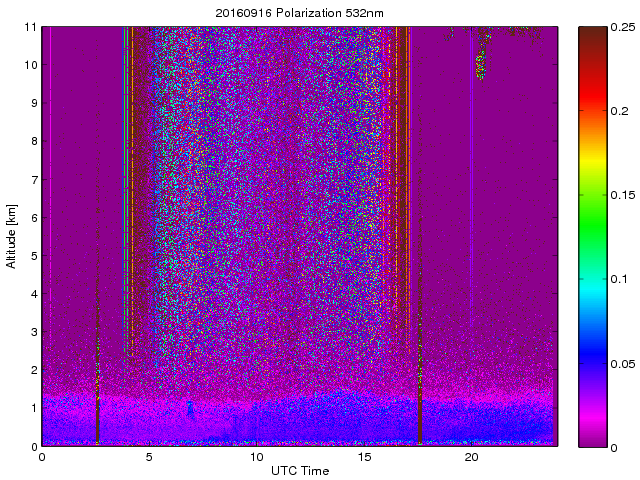Select the 'Altitude [km]' y-axis label
Screen dimensions: 640x480
point(12,236)
